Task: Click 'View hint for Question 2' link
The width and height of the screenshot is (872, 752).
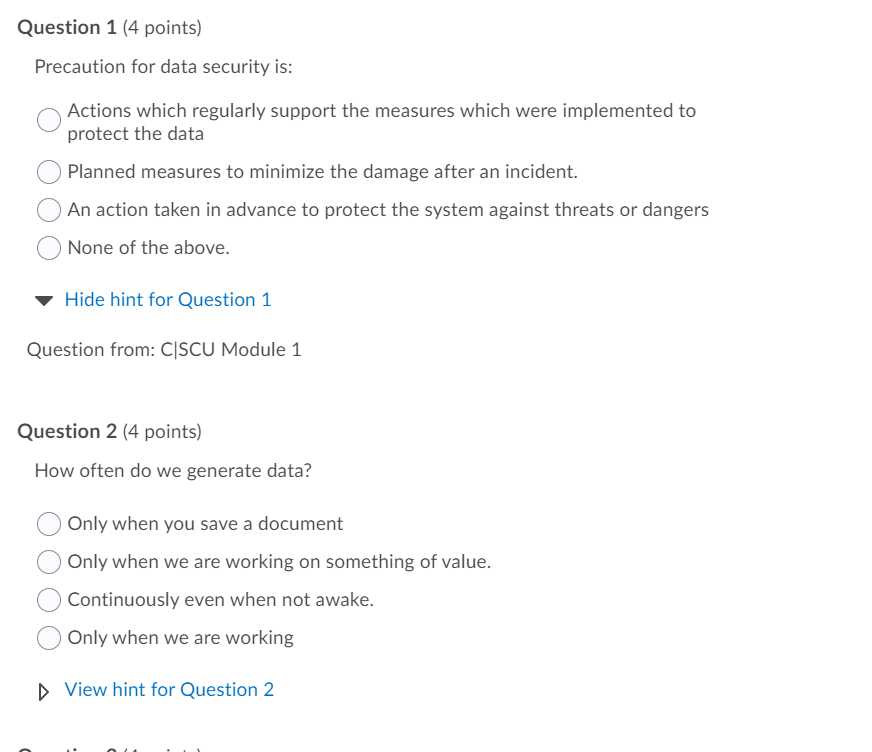Action: click(x=169, y=689)
